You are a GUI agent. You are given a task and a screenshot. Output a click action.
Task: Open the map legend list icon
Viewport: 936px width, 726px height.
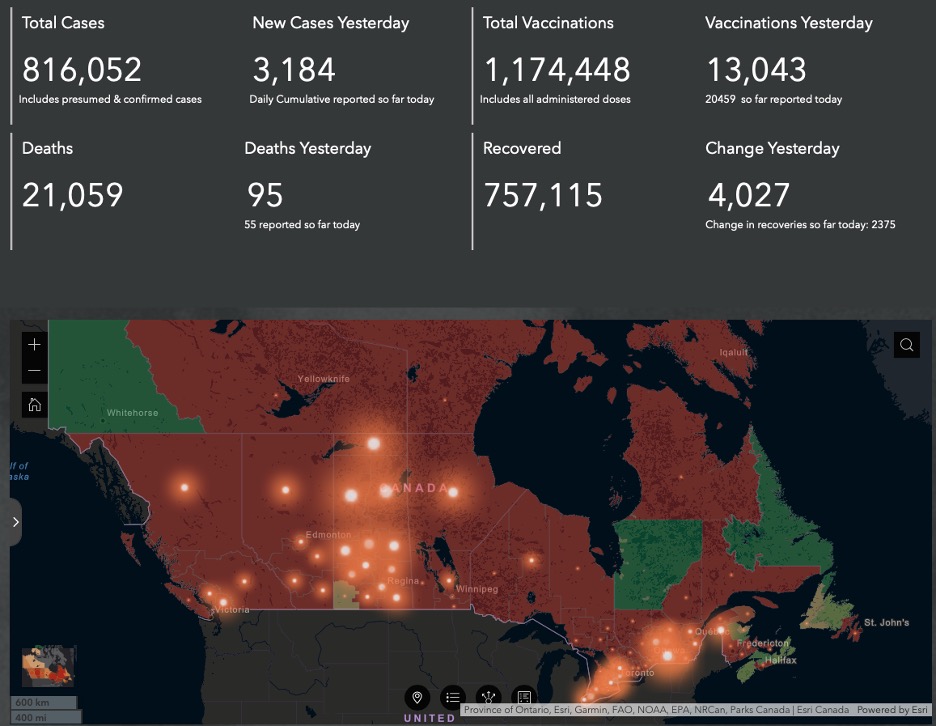453,697
